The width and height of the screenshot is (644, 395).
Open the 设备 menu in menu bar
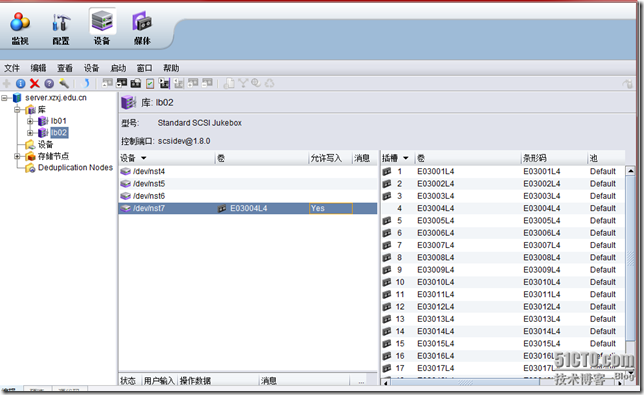point(92,68)
